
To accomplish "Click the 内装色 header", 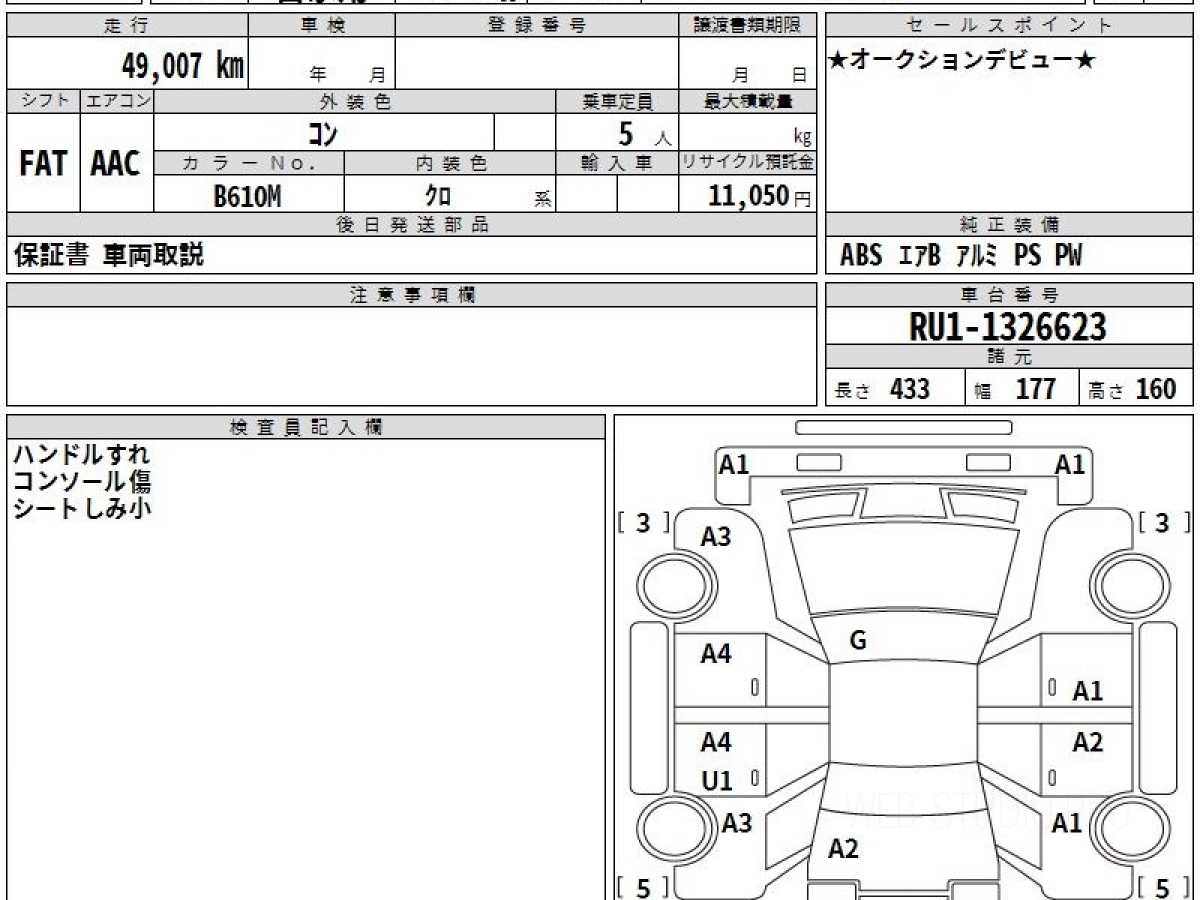I will [450, 163].
